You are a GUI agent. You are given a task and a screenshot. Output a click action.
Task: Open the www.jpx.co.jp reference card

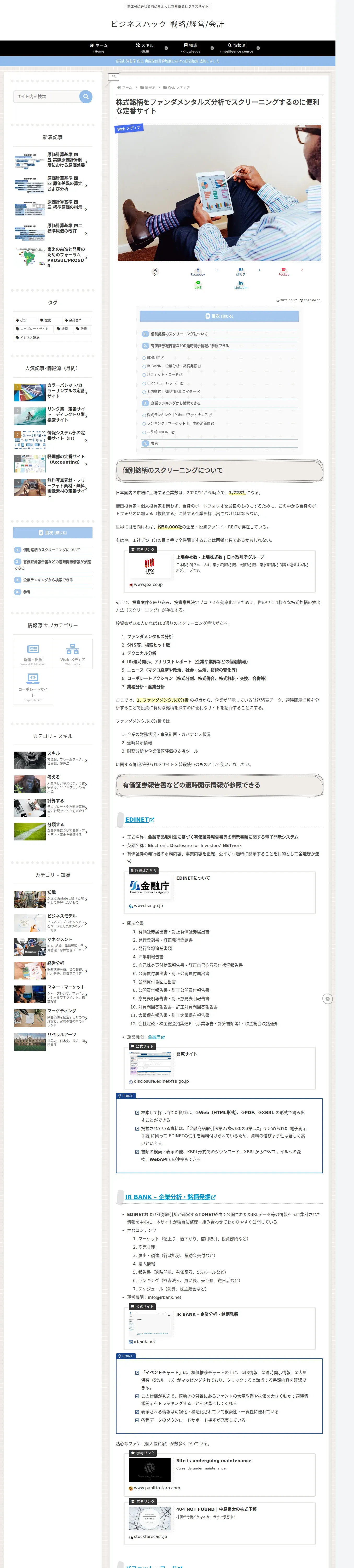219,571
